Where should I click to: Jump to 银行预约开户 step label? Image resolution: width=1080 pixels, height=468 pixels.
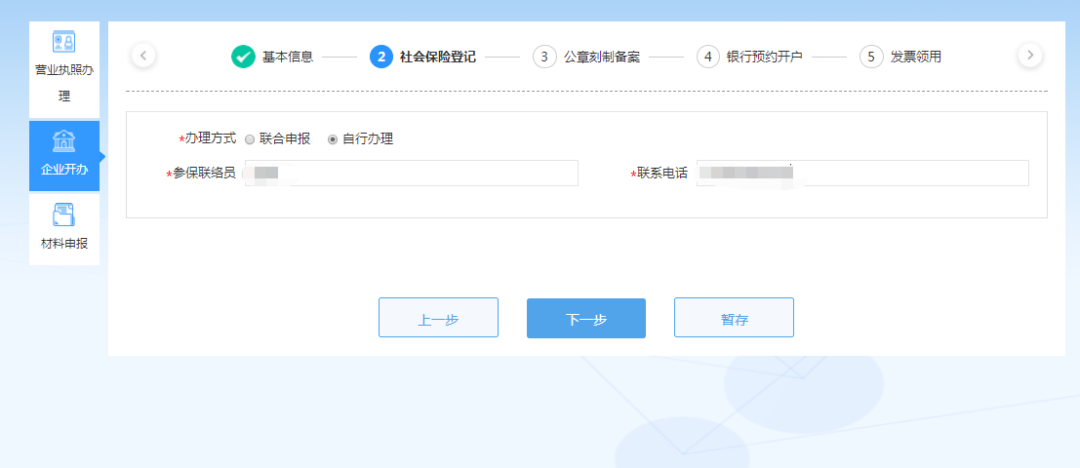[765, 57]
